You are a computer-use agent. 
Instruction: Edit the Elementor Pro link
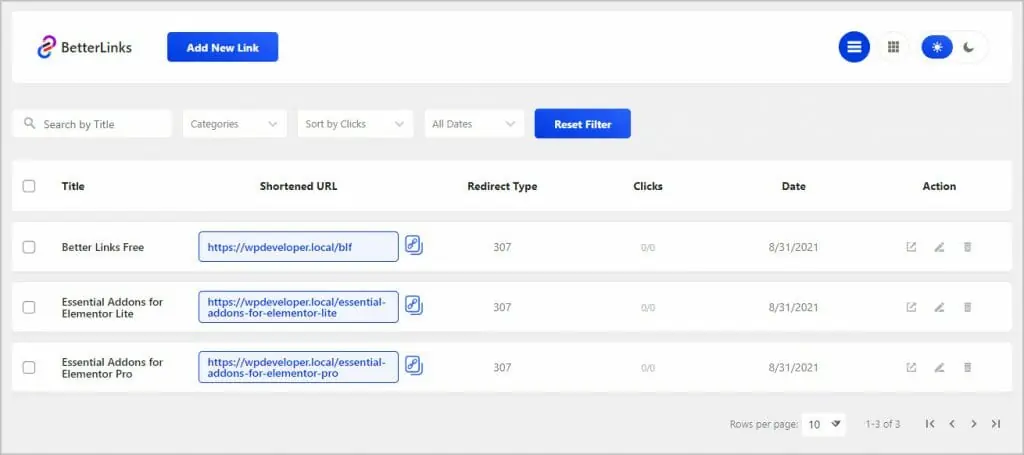939,368
